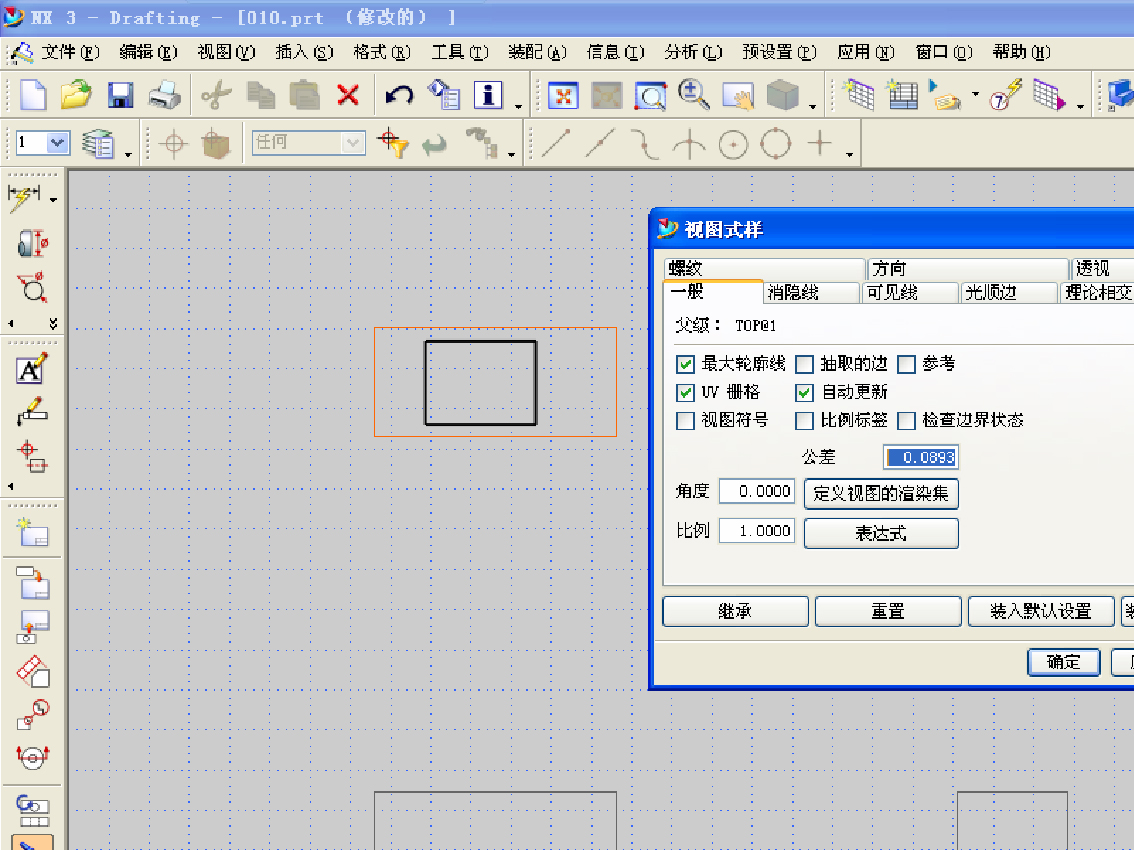This screenshot has width=1134, height=850.
Task: Expand the snap point toolbar options arrow
Action: pyautogui.click(x=849, y=154)
